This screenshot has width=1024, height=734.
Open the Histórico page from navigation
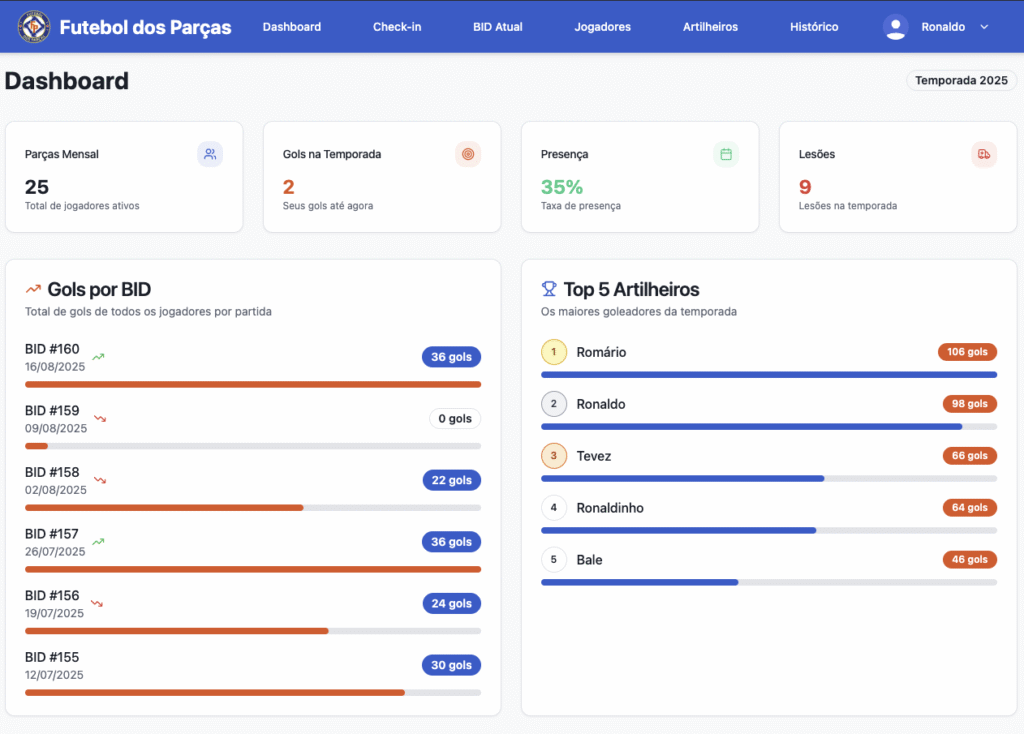pos(814,27)
